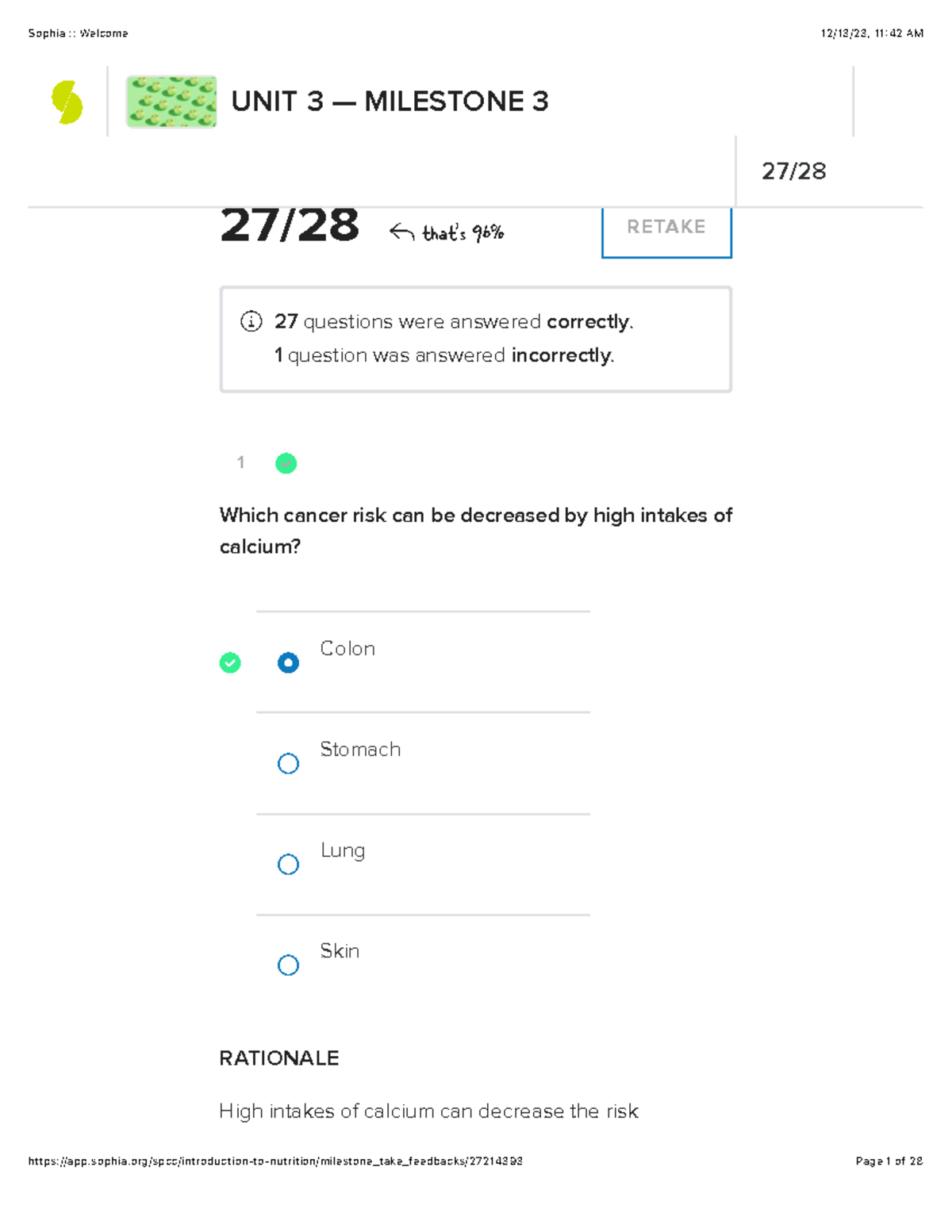Click the back arrow beside that's 96%
The image size is (952, 1232).
point(401,232)
